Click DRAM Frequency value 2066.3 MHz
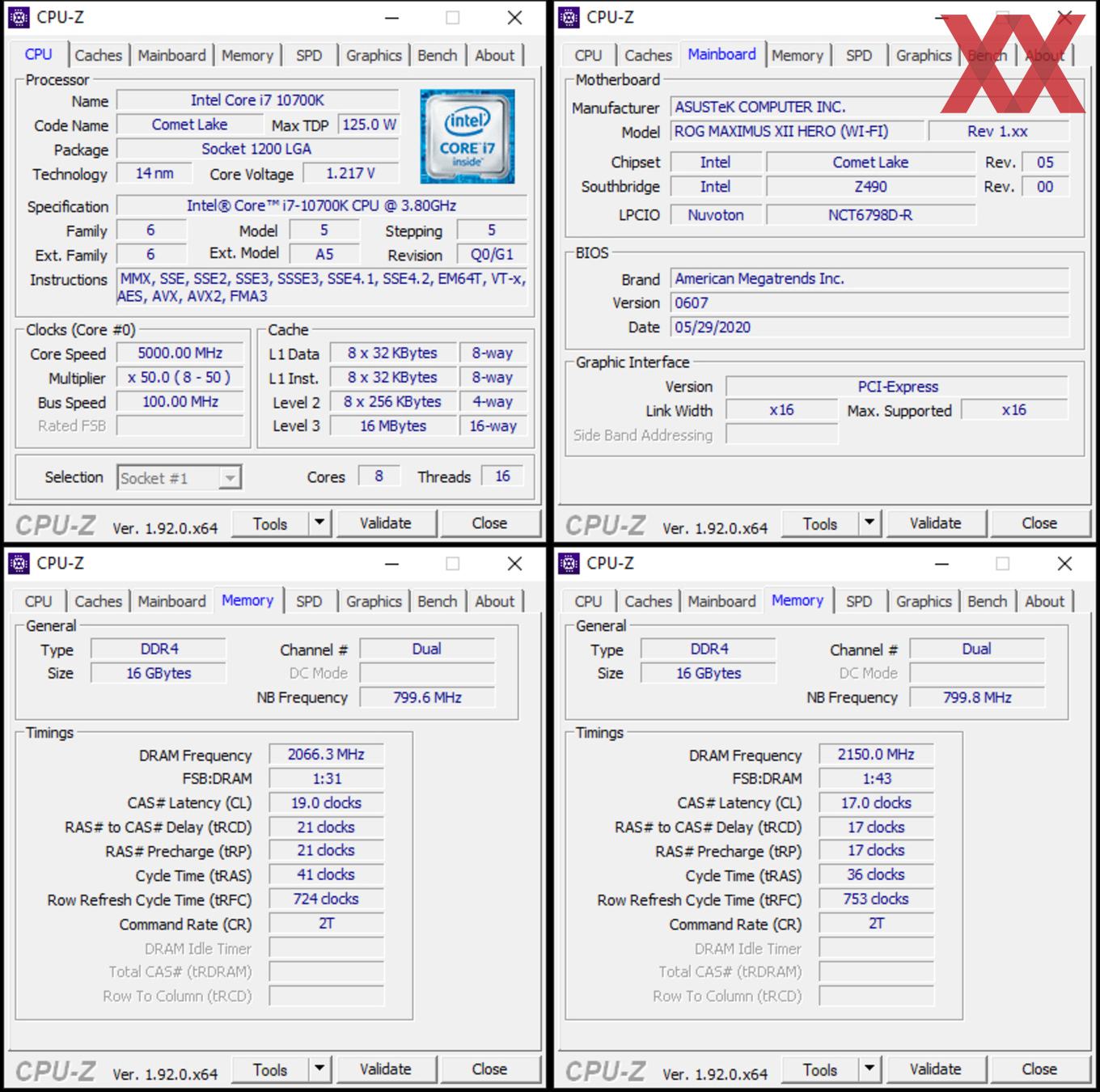The image size is (1100, 1092). 326,755
